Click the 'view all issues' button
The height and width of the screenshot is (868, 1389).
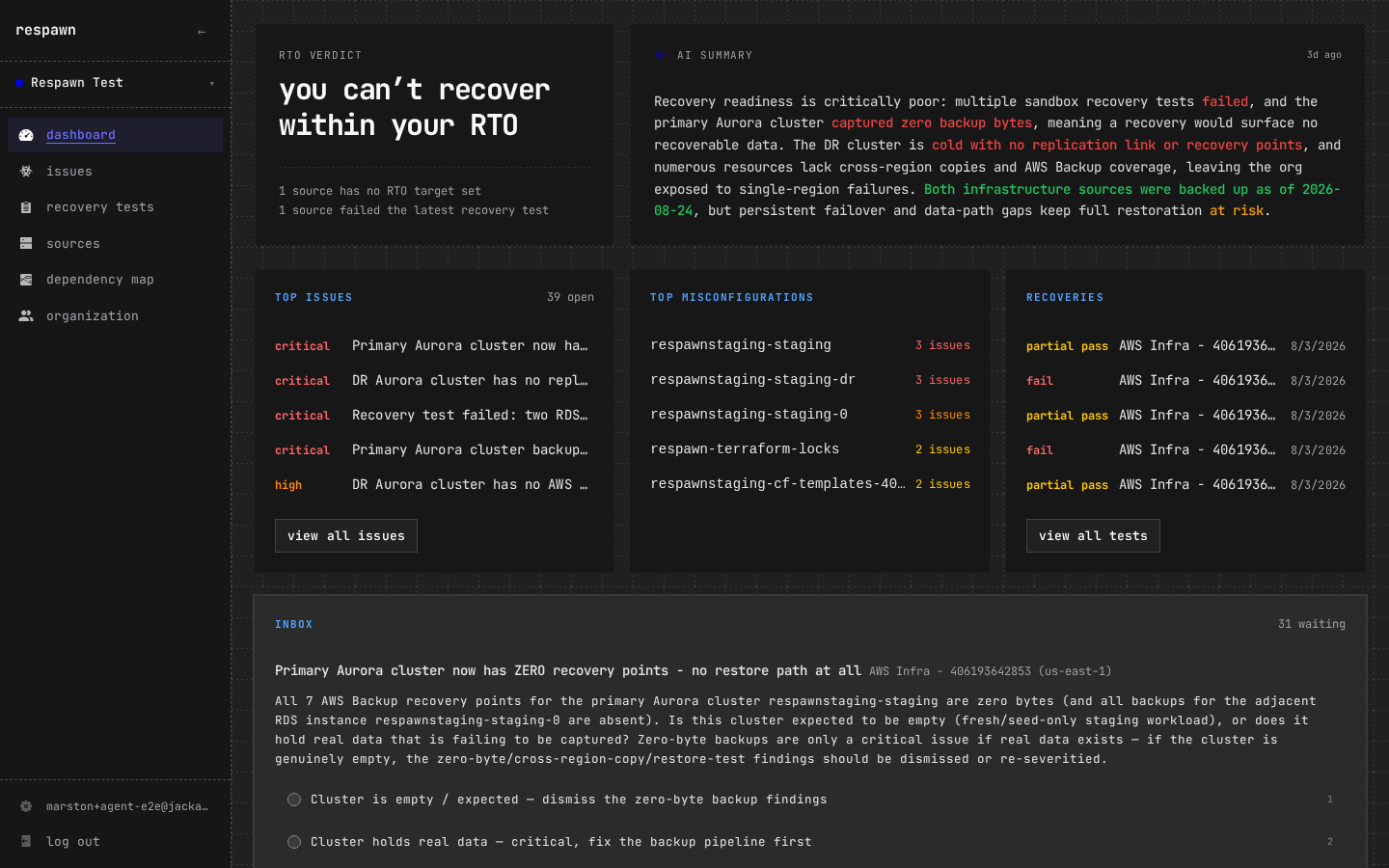(346, 536)
